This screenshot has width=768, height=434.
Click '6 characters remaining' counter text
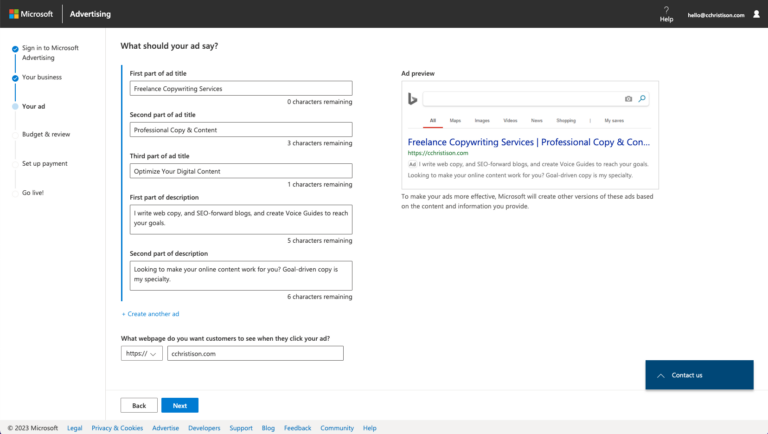[x=319, y=297]
